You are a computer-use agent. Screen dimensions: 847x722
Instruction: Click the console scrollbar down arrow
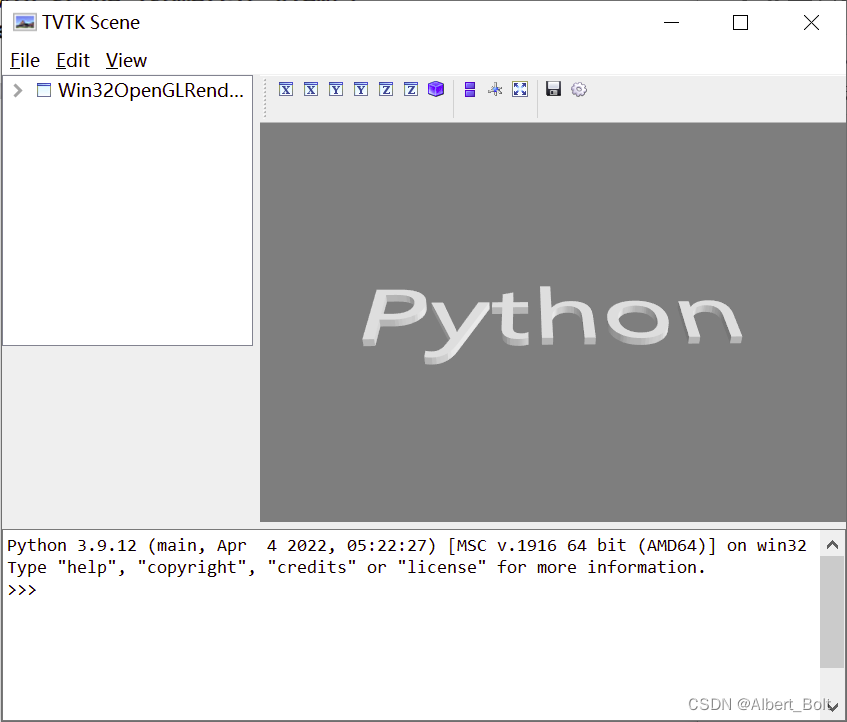point(833,705)
